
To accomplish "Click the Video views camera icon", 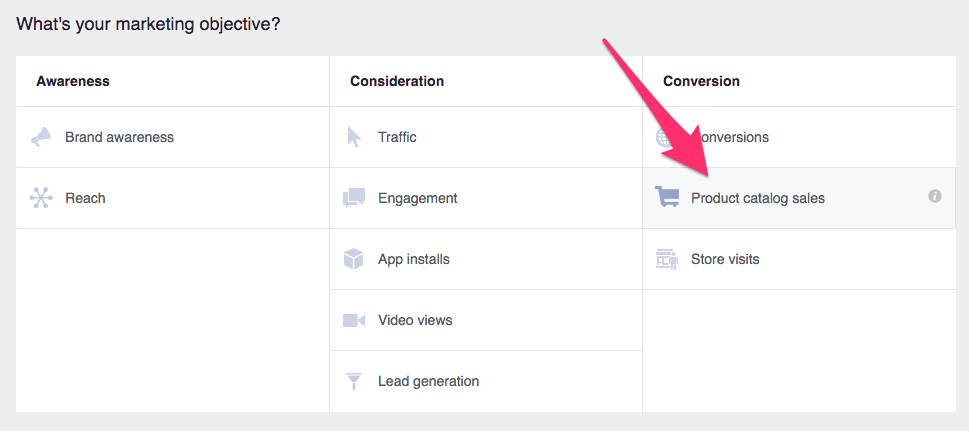I will (x=354, y=320).
